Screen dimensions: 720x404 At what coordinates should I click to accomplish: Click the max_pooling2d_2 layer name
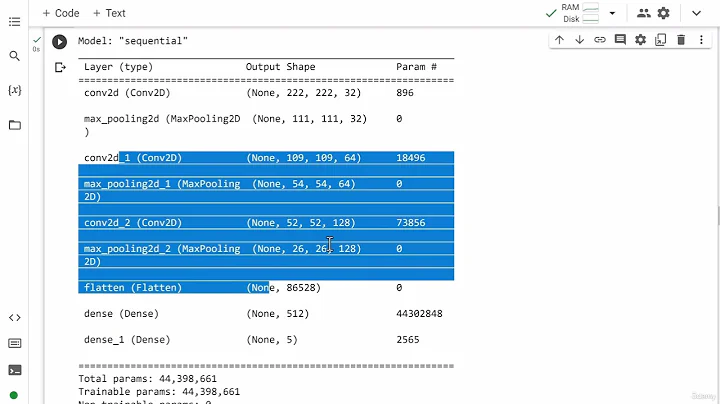coord(162,249)
